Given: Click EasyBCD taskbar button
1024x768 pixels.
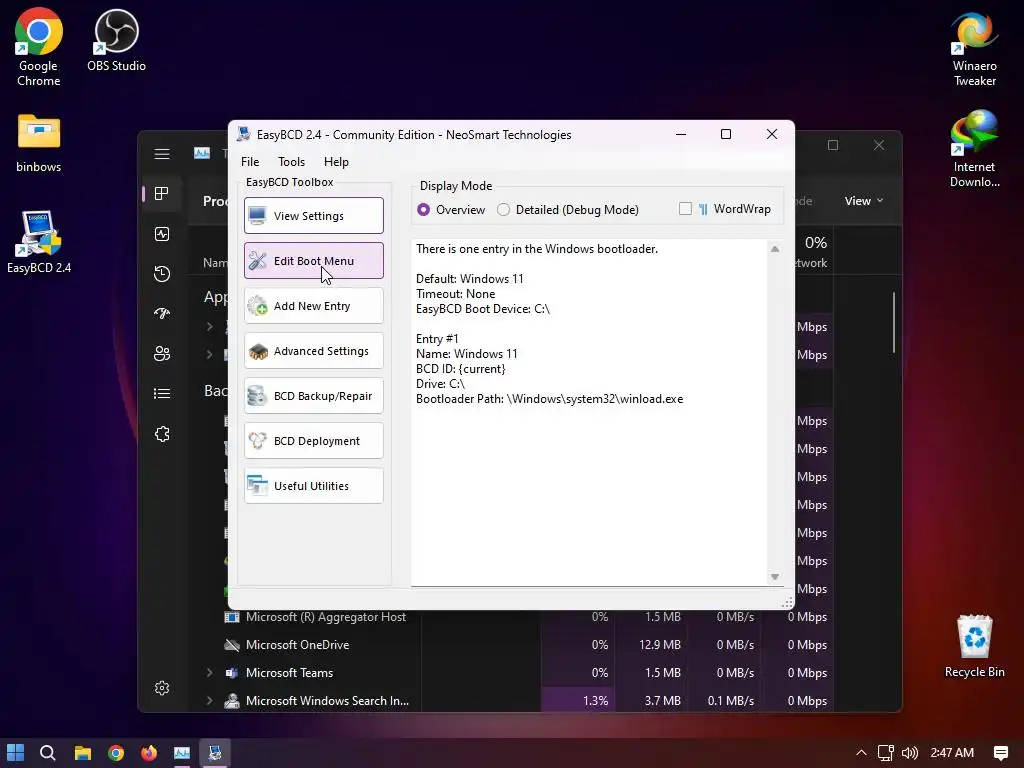Looking at the screenshot, I should [x=215, y=753].
